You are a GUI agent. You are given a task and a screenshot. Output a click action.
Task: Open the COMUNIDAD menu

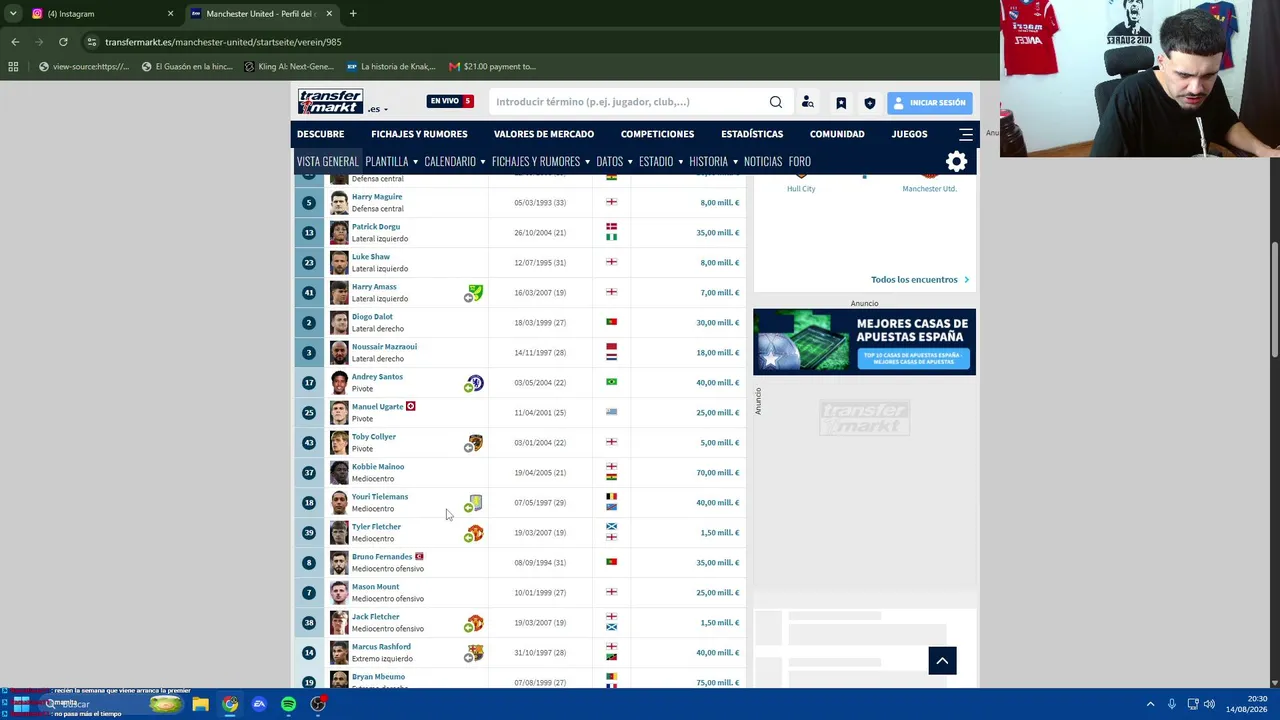(x=837, y=134)
